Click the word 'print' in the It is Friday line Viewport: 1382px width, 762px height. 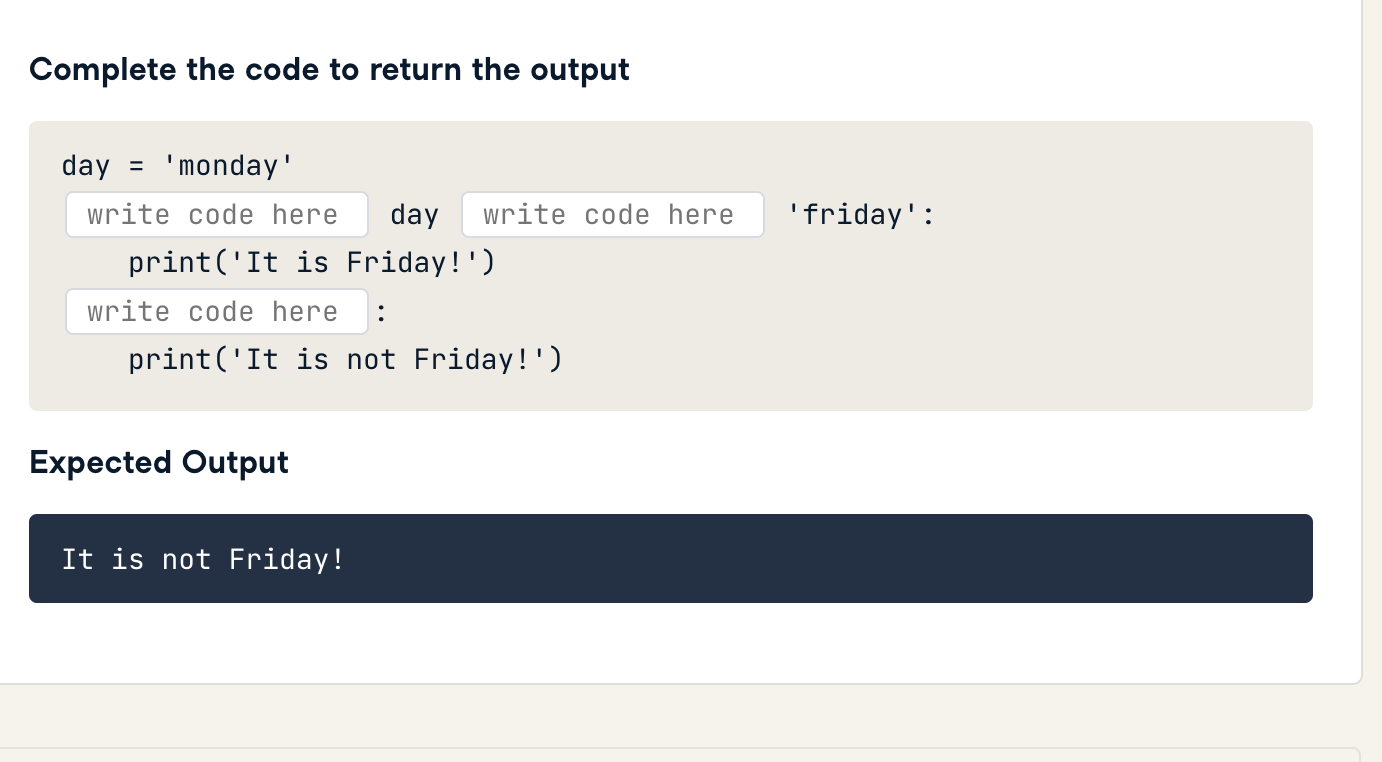tap(170, 264)
